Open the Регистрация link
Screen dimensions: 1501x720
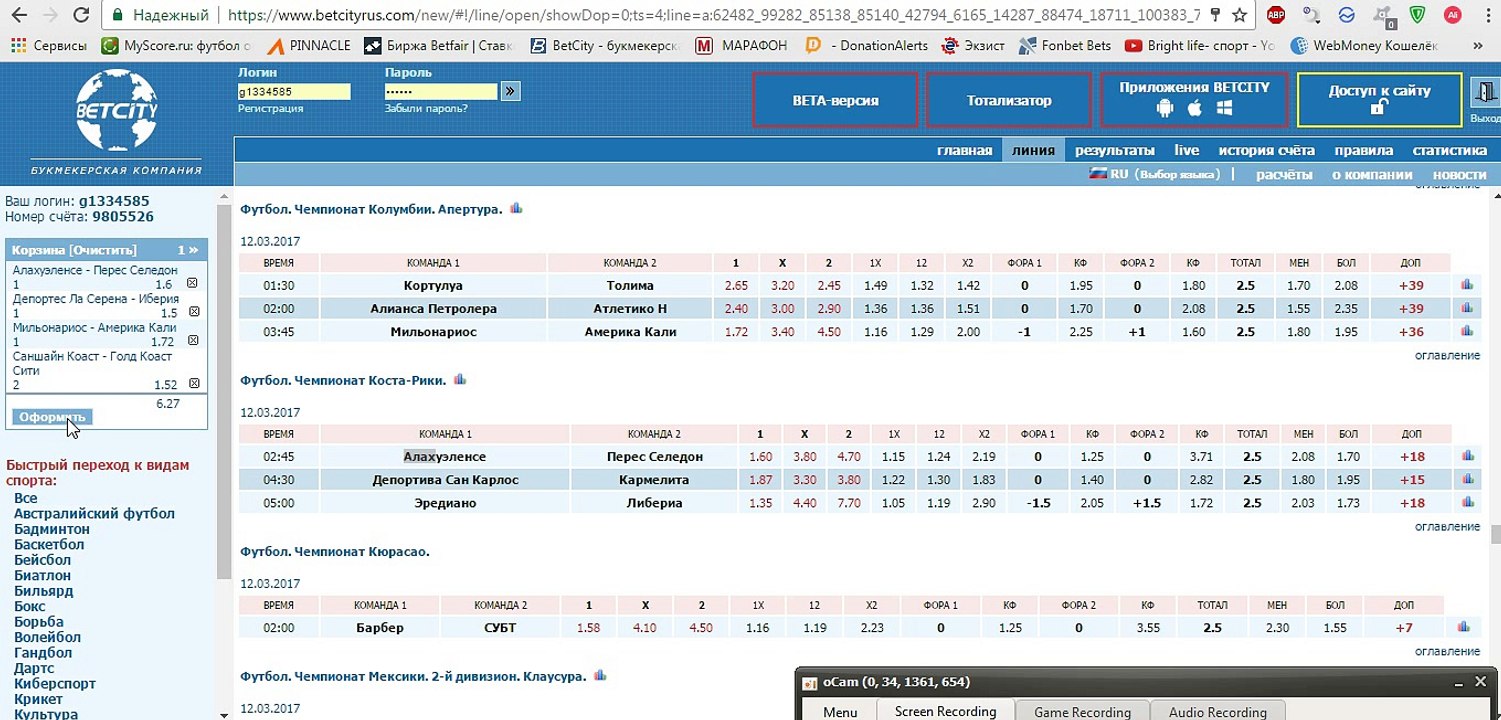tap(270, 108)
